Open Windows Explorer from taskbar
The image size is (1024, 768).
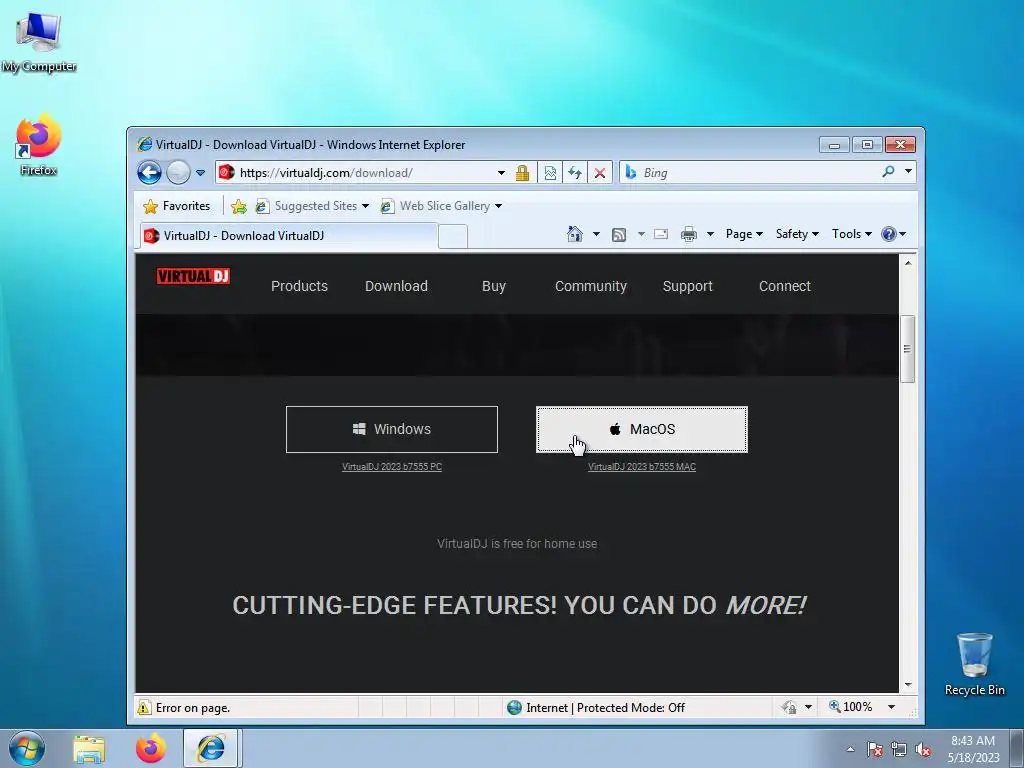pyautogui.click(x=89, y=749)
